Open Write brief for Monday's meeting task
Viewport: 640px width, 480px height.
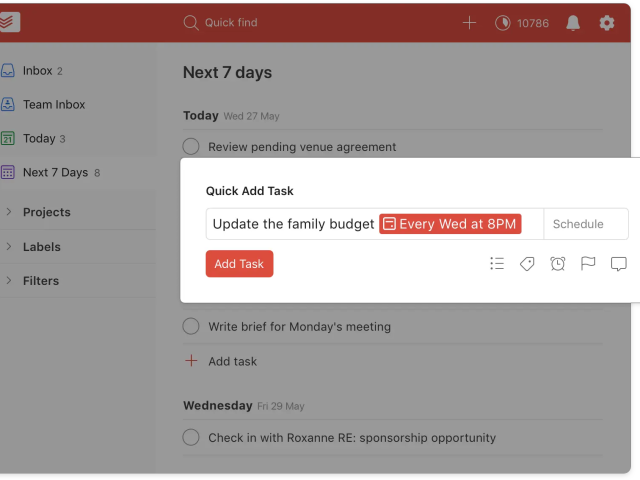300,327
